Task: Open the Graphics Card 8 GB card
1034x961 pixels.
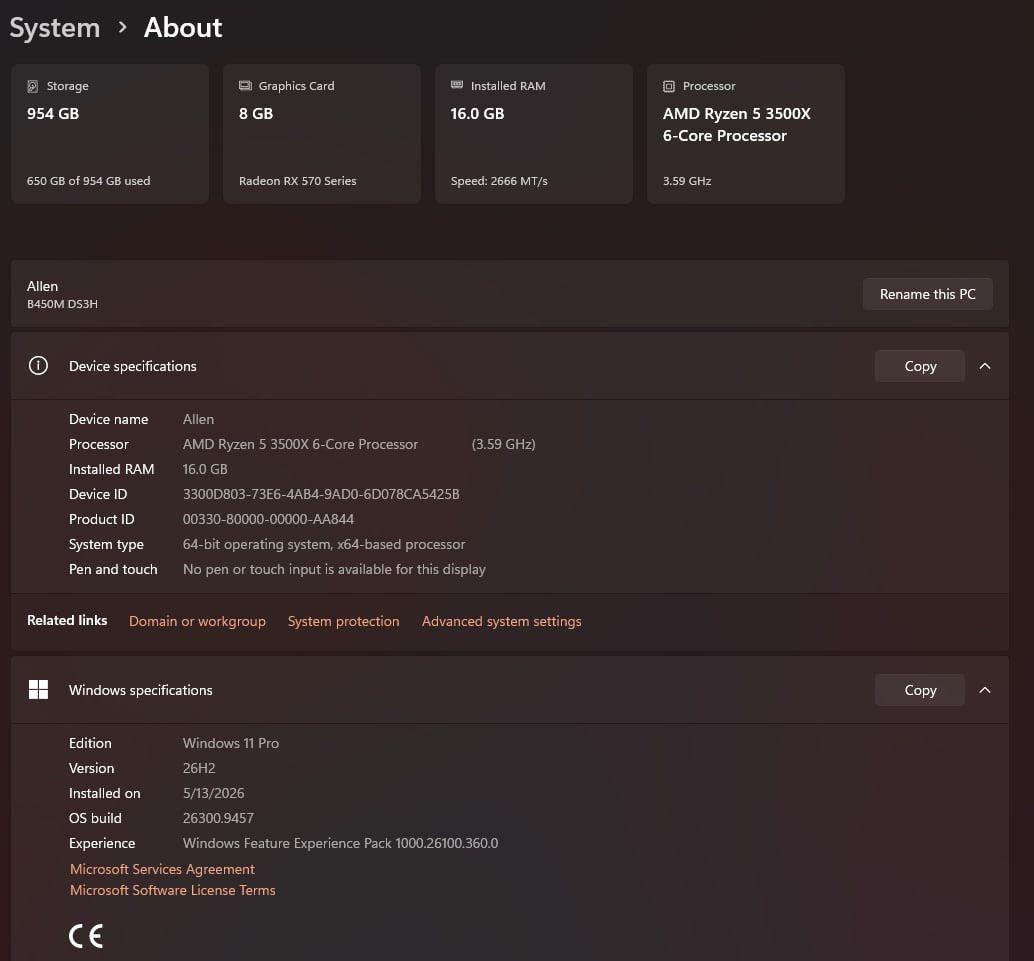Action: click(322, 134)
